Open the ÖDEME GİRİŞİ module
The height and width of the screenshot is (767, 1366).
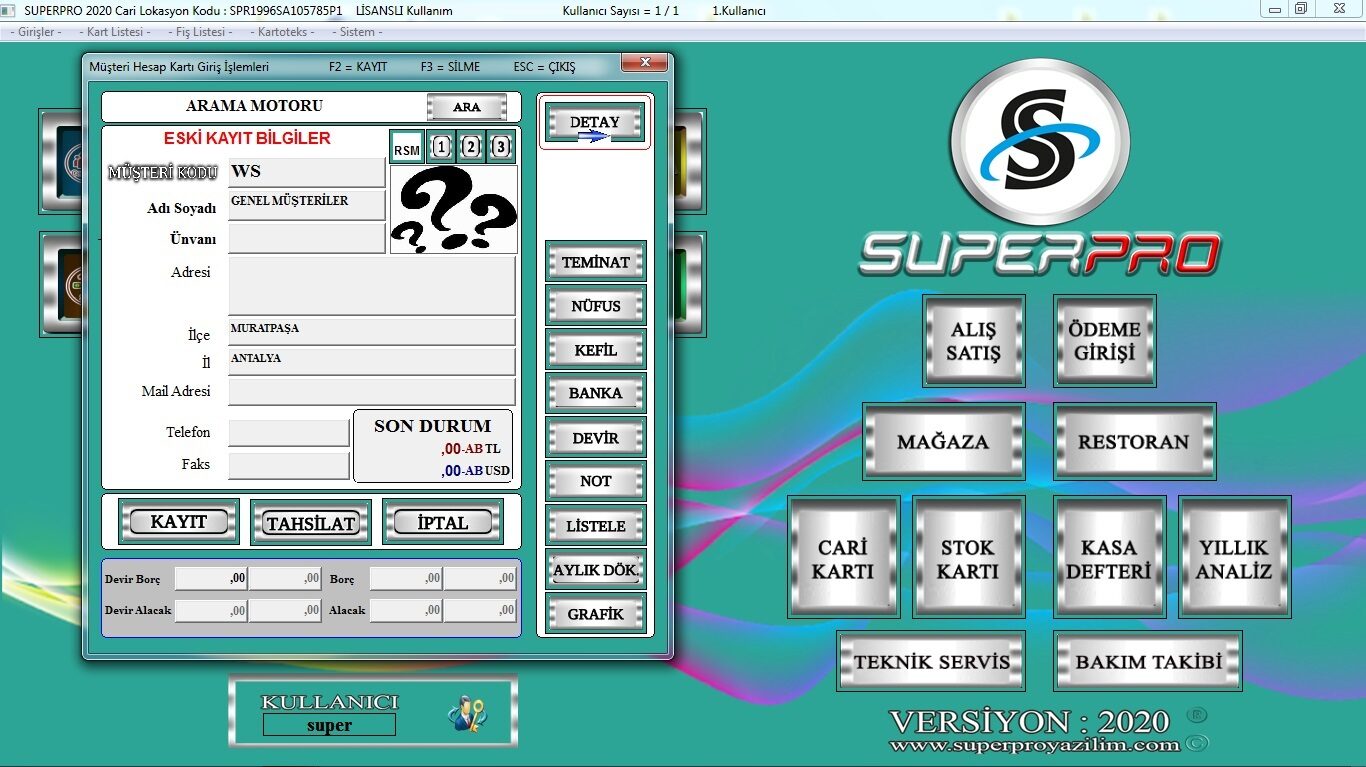[1104, 341]
